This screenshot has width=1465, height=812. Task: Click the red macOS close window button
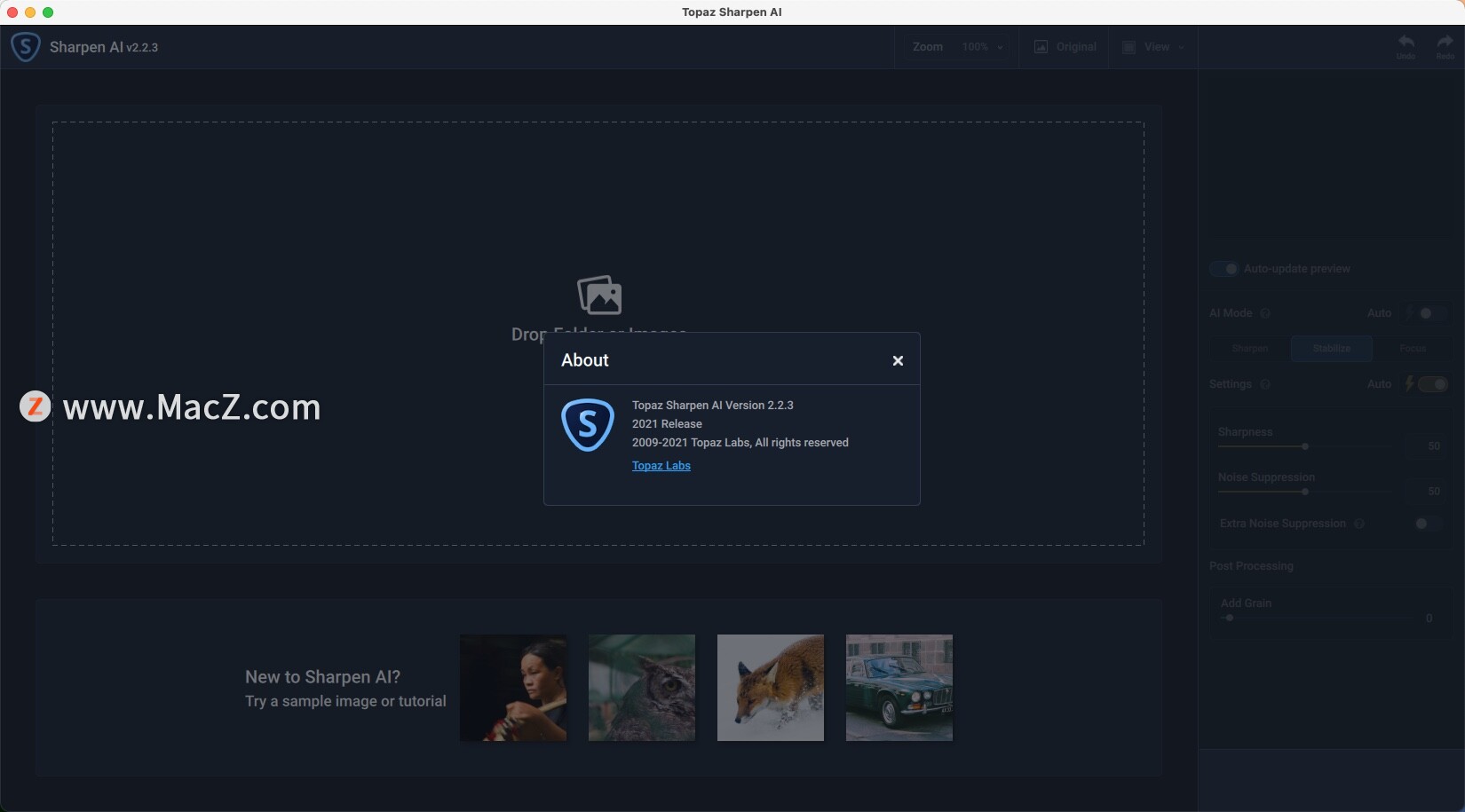12,12
